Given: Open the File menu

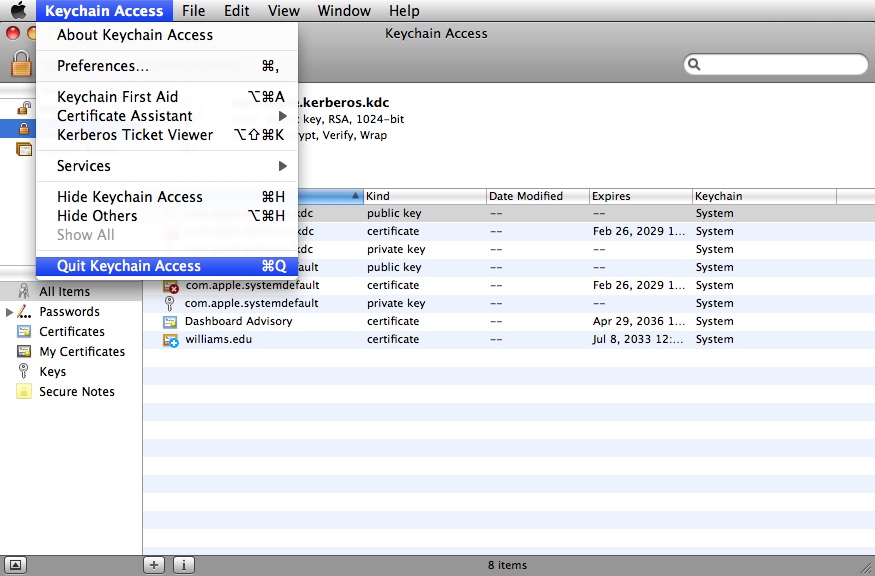Looking at the screenshot, I should click(194, 11).
